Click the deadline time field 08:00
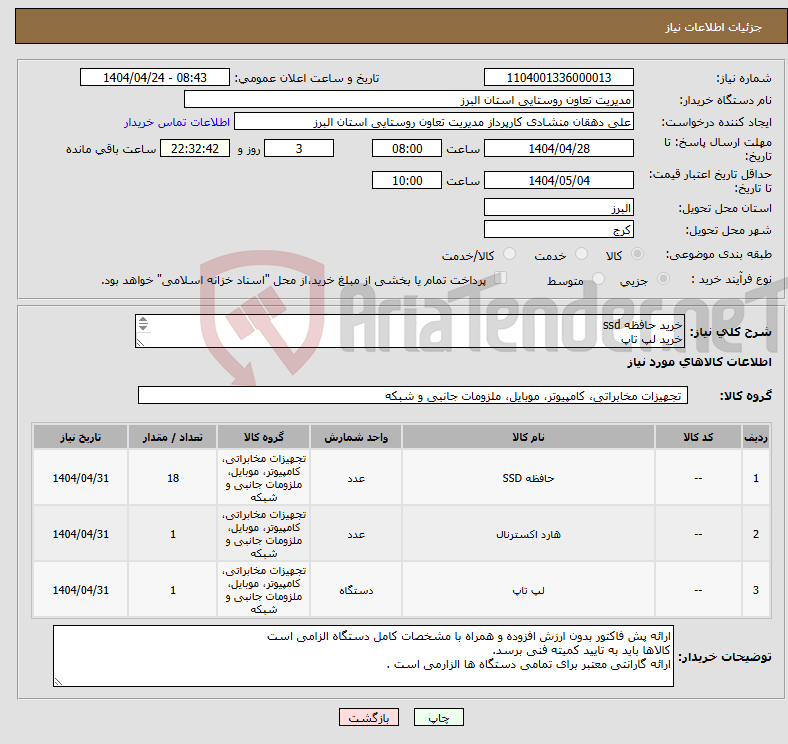Viewport: 788px width, 744px height. pos(407,148)
